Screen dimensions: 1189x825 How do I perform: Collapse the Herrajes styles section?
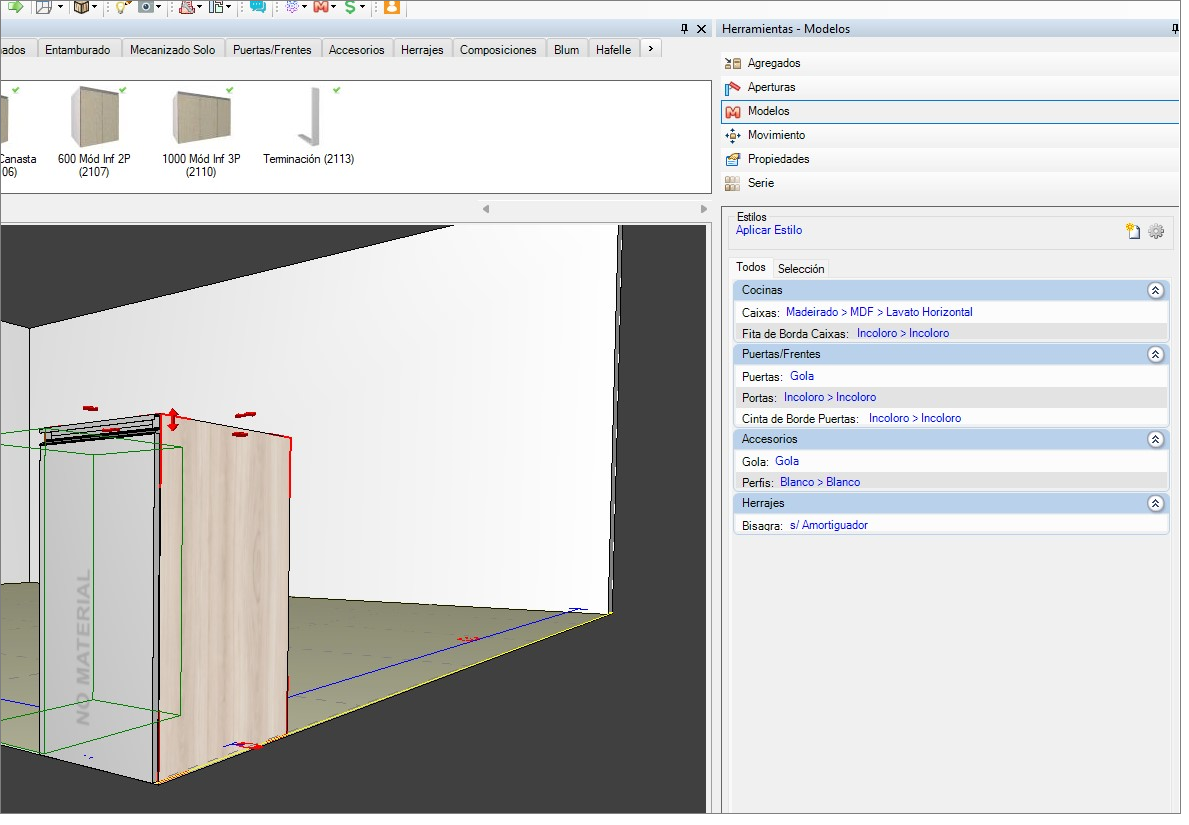pyautogui.click(x=1156, y=504)
